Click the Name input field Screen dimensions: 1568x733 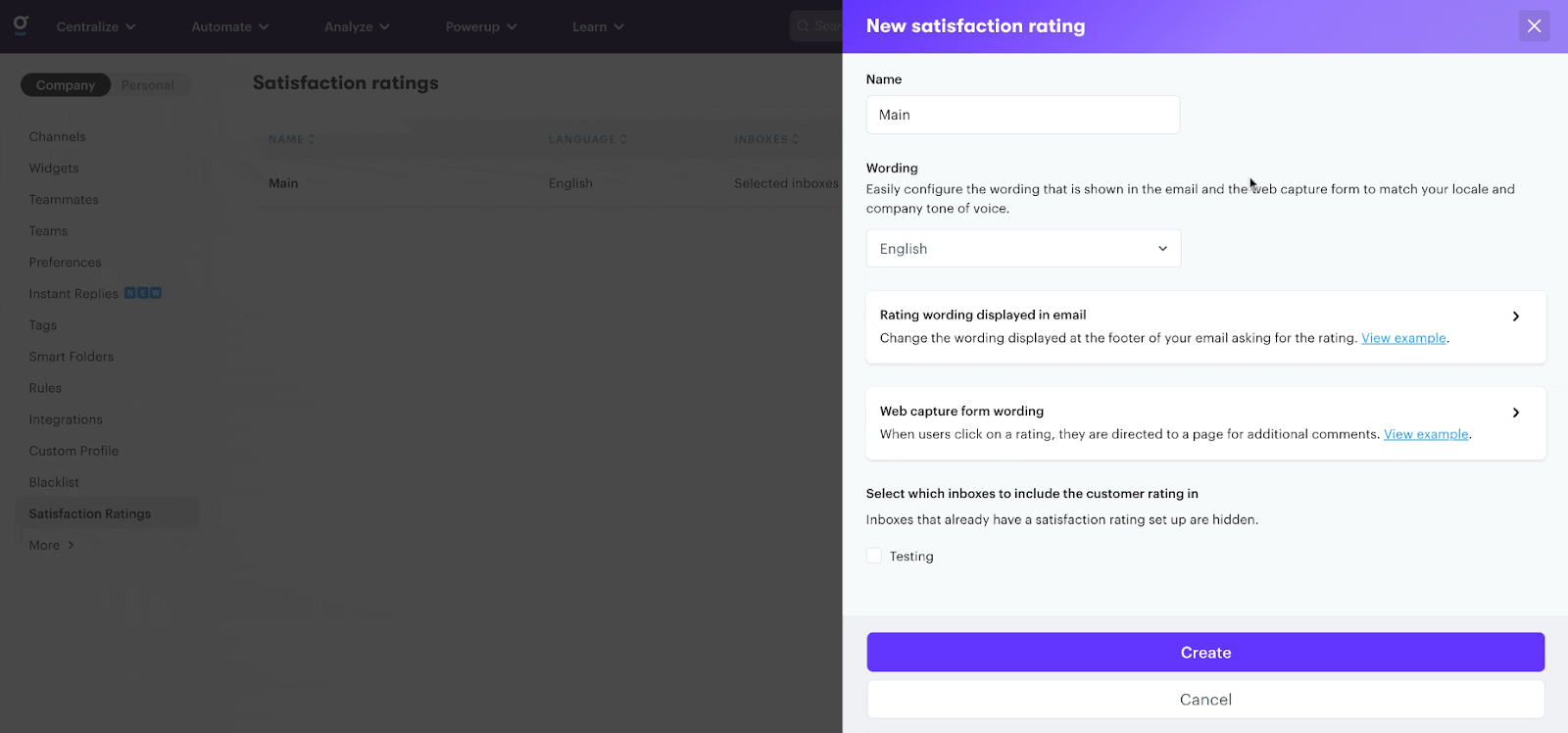pyautogui.click(x=1022, y=115)
